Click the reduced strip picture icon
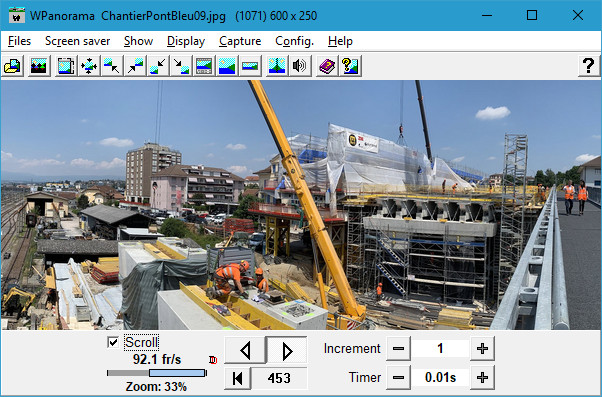 [x=250, y=66]
